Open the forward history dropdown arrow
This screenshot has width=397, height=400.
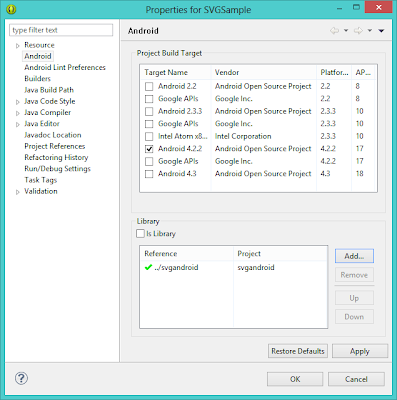point(370,31)
